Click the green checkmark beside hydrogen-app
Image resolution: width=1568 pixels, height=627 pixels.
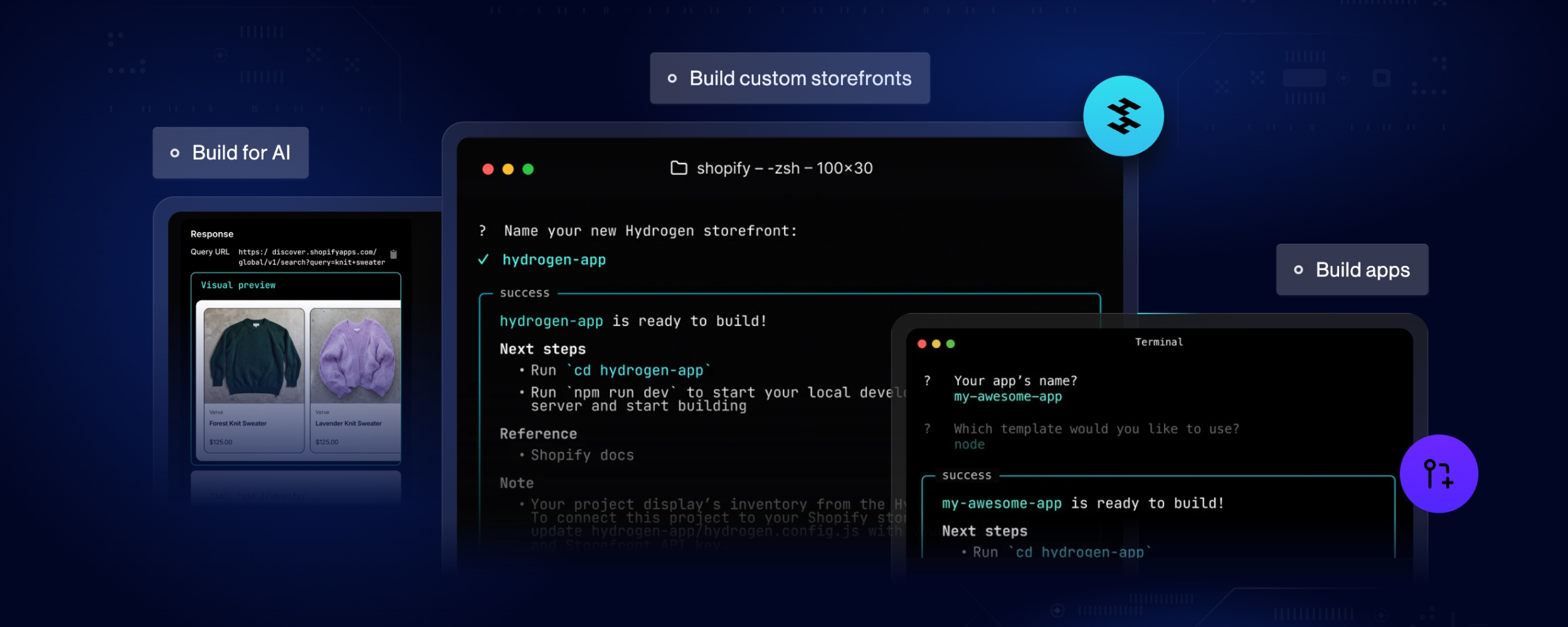click(483, 260)
